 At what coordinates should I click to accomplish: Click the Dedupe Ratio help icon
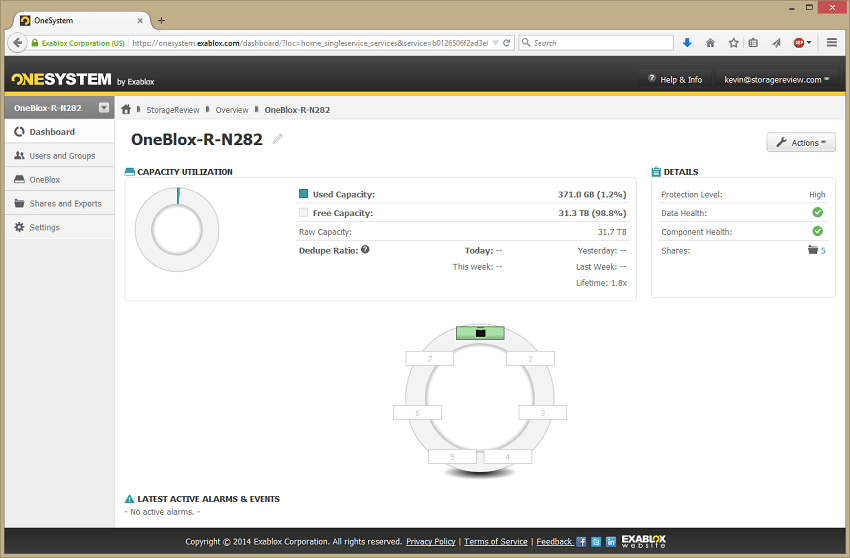pyautogui.click(x=365, y=249)
